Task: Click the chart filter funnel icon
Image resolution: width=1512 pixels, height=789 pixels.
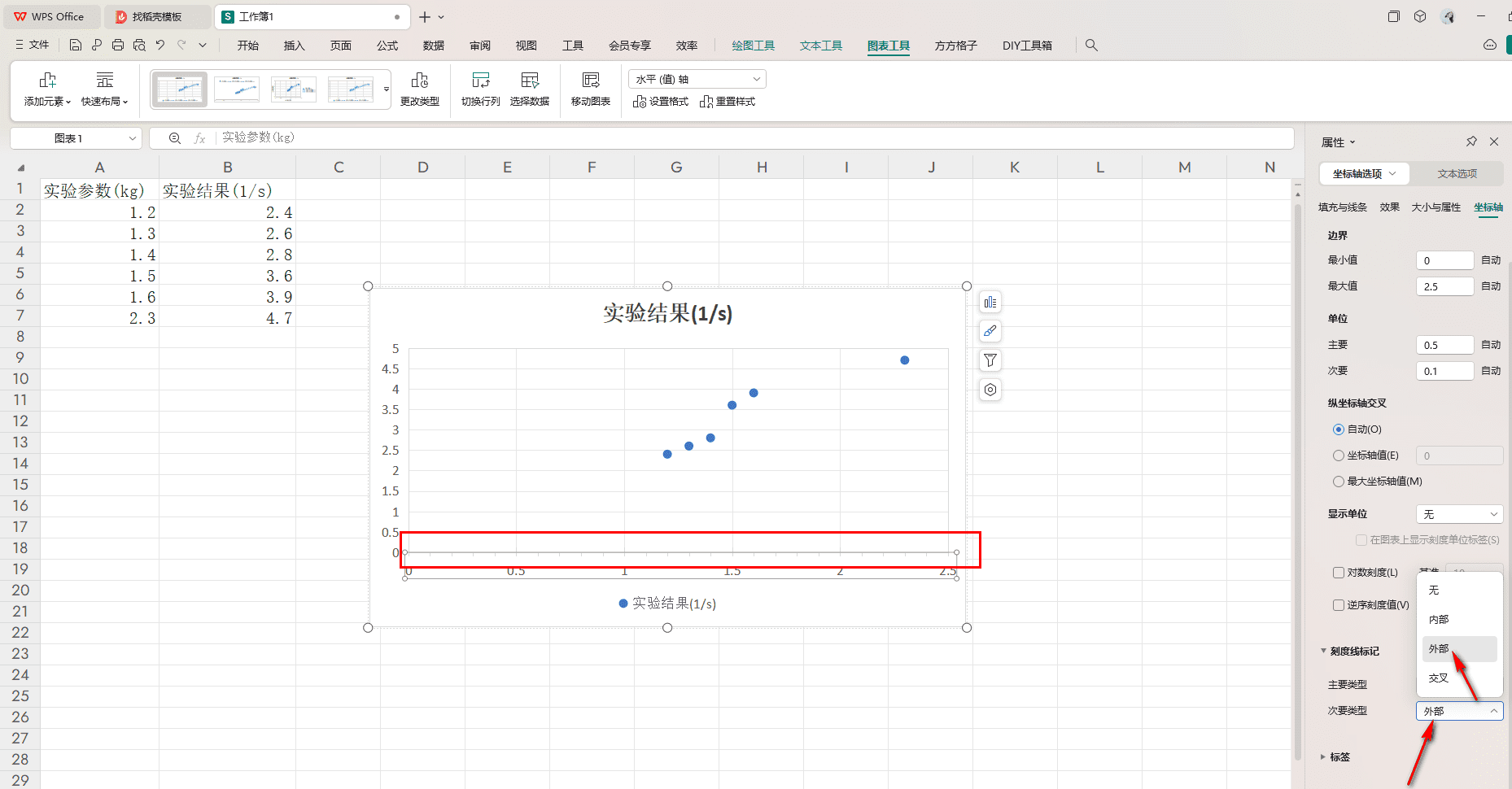Action: pyautogui.click(x=990, y=360)
